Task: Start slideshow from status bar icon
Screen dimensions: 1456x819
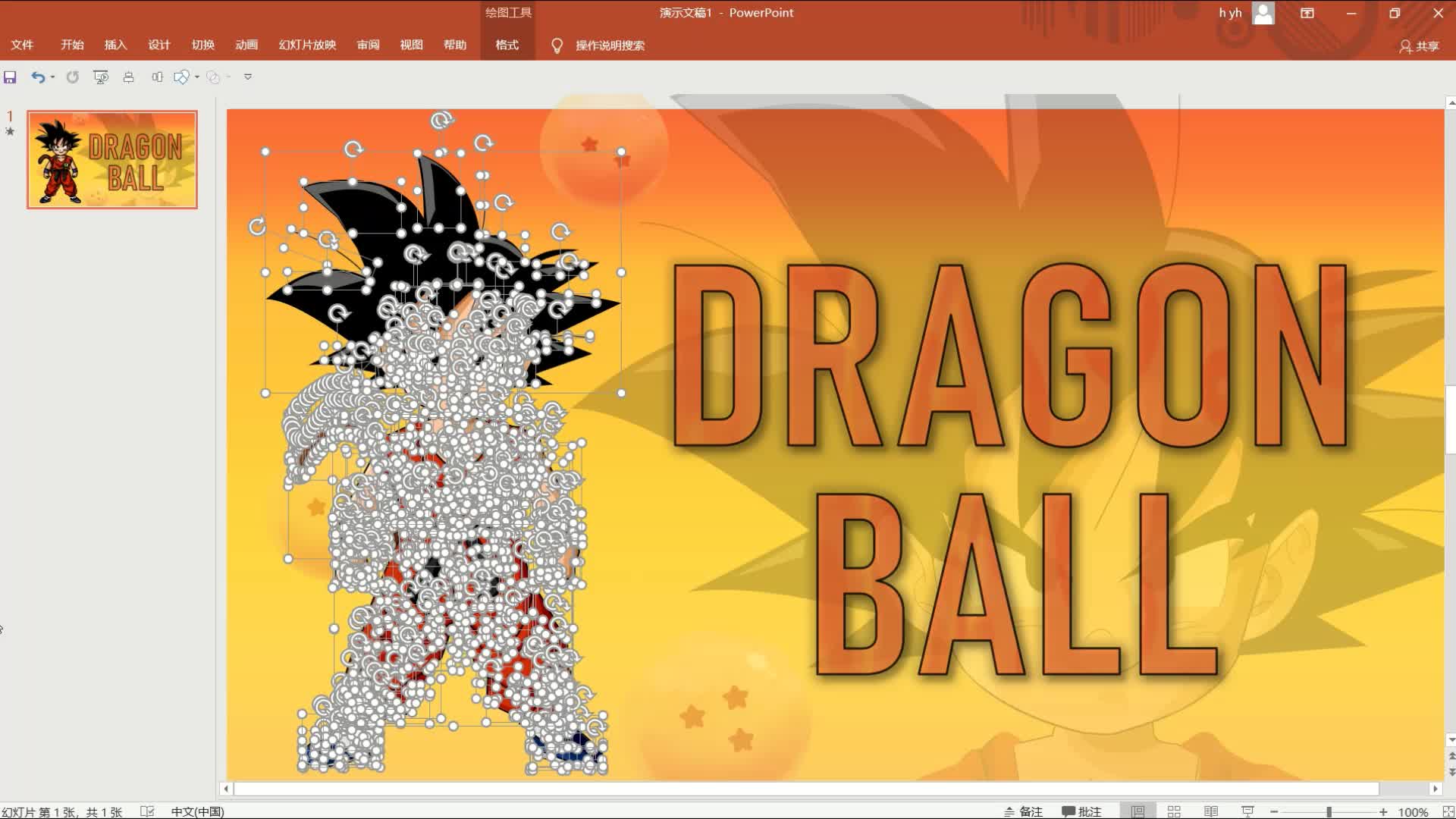Action: (1247, 811)
